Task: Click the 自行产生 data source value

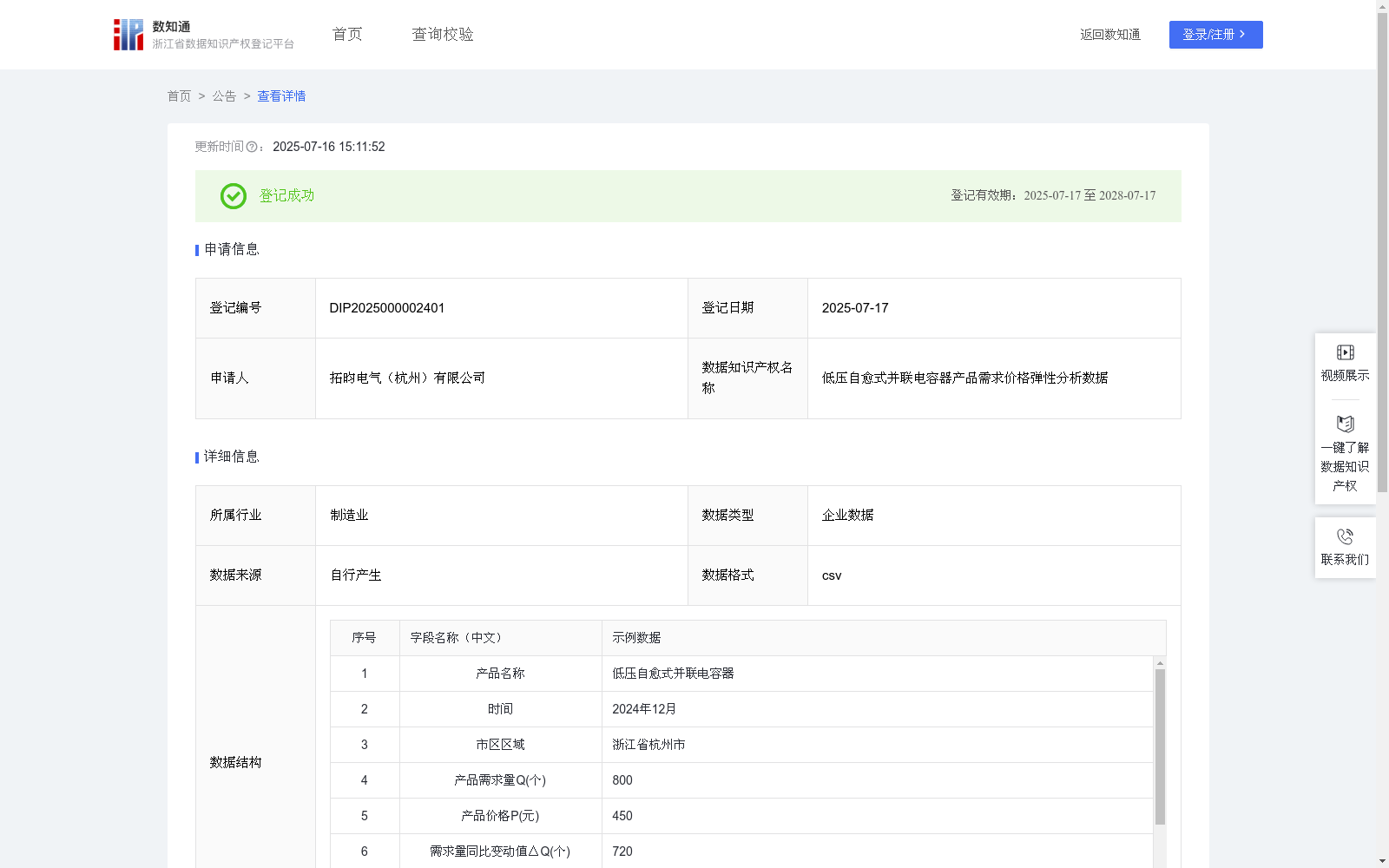Action: [x=356, y=575]
